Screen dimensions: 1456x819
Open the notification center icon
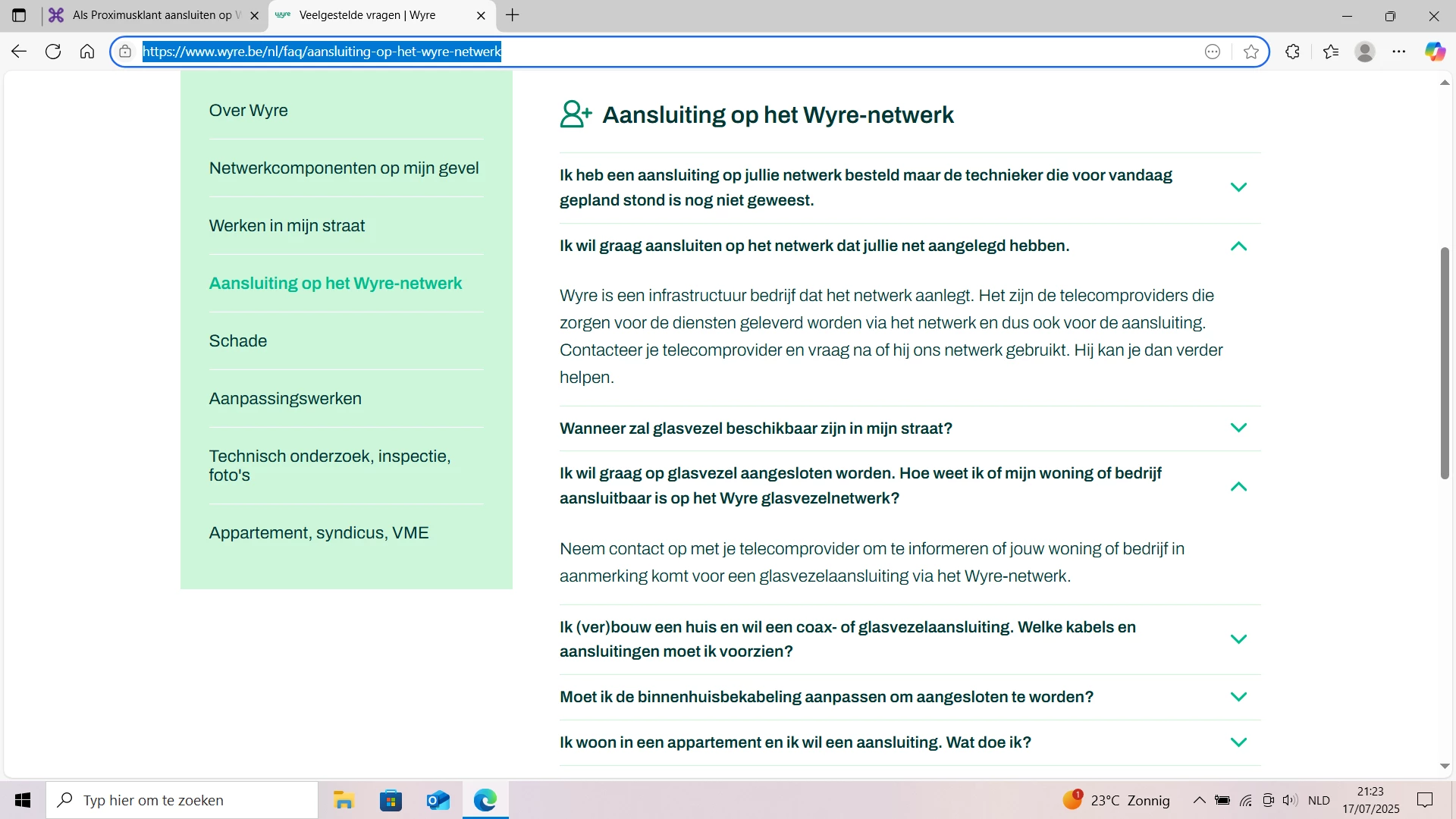[x=1425, y=800]
